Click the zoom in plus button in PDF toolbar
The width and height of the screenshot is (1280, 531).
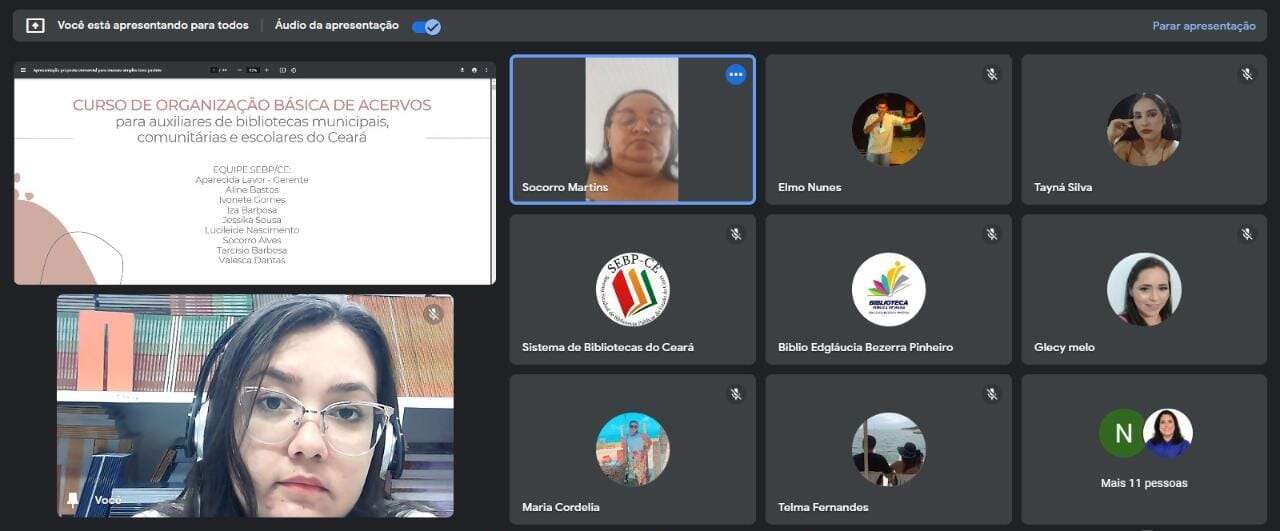point(265,70)
